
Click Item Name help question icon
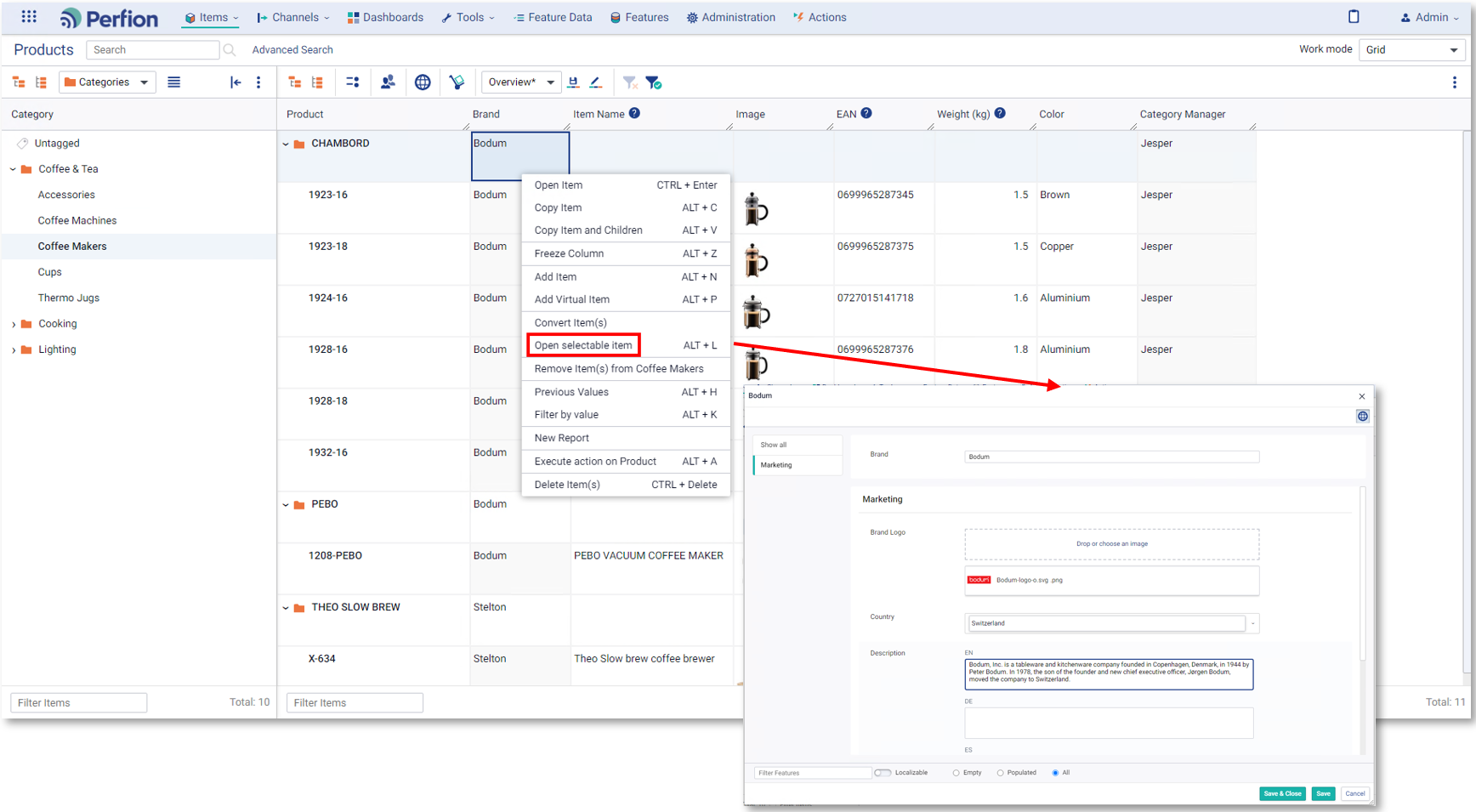[x=634, y=113]
